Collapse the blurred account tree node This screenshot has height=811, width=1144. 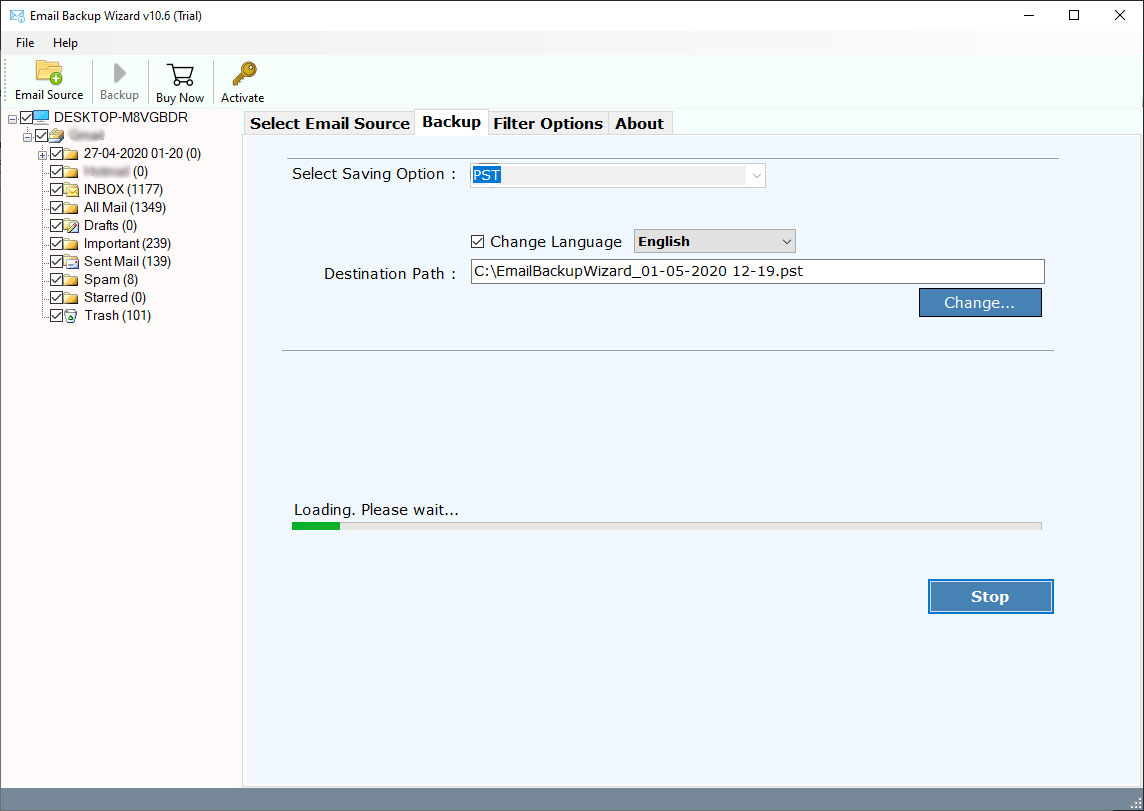27,136
